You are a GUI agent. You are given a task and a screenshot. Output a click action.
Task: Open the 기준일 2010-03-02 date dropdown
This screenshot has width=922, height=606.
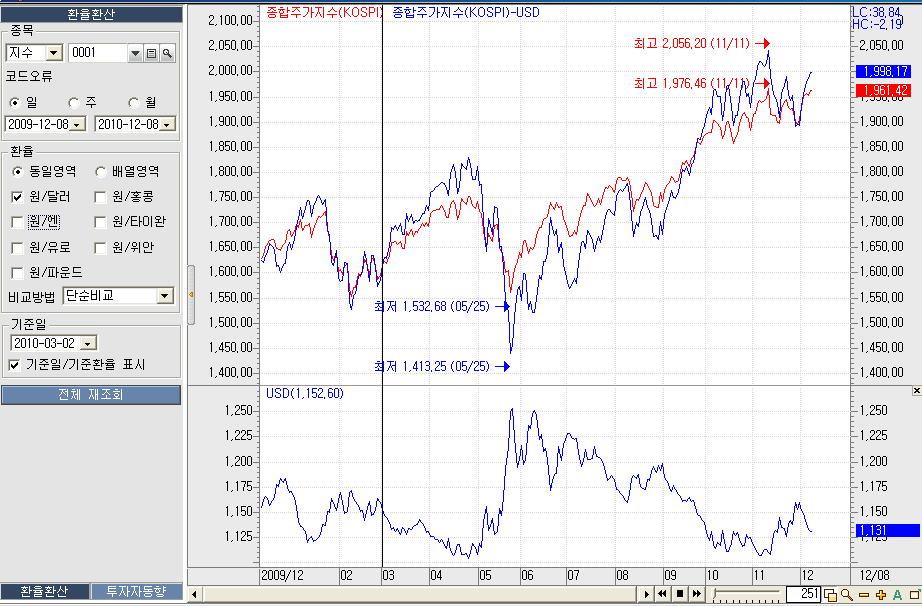point(89,343)
